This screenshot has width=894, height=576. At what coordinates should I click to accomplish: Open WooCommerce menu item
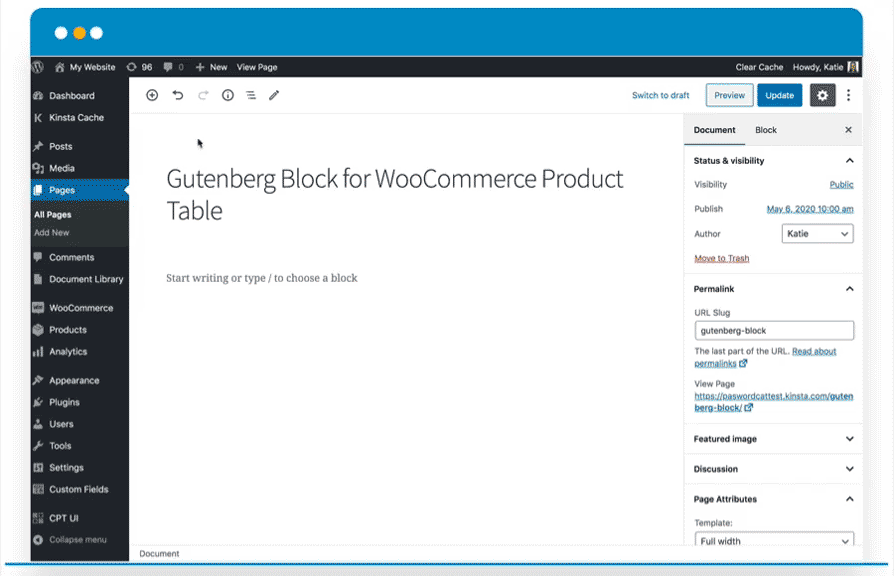pos(80,308)
